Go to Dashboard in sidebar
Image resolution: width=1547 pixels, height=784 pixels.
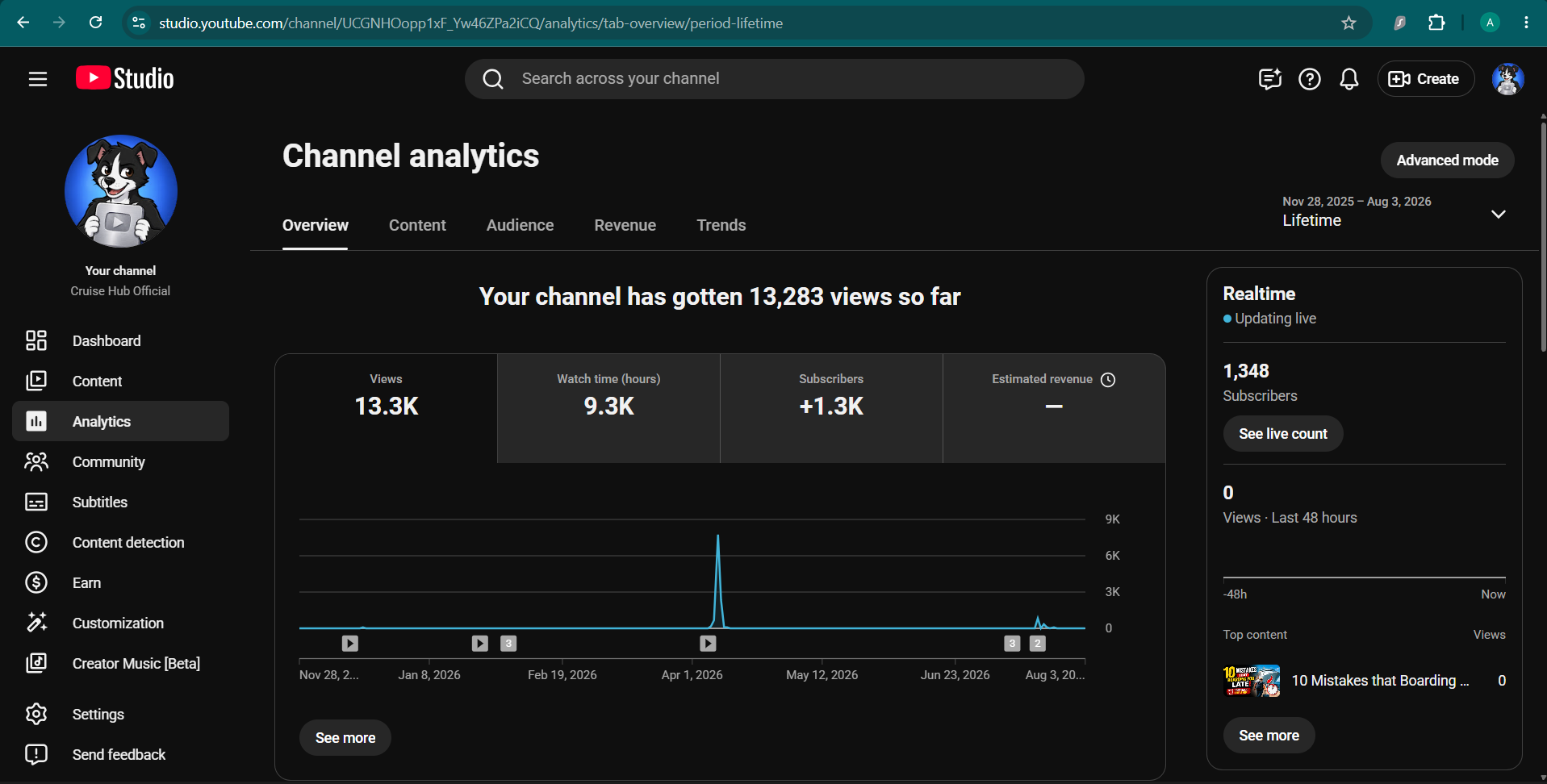121,340
